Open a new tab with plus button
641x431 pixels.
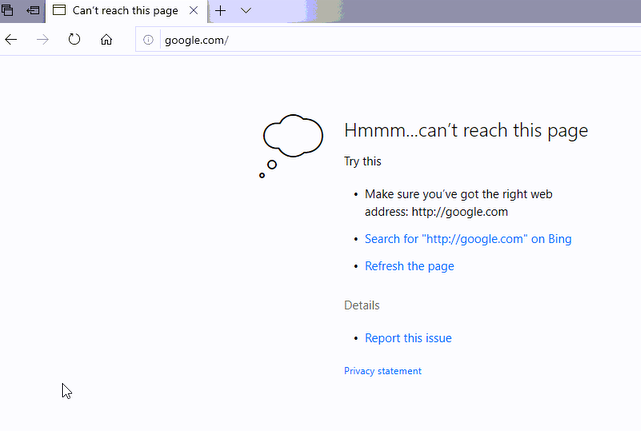tap(220, 11)
